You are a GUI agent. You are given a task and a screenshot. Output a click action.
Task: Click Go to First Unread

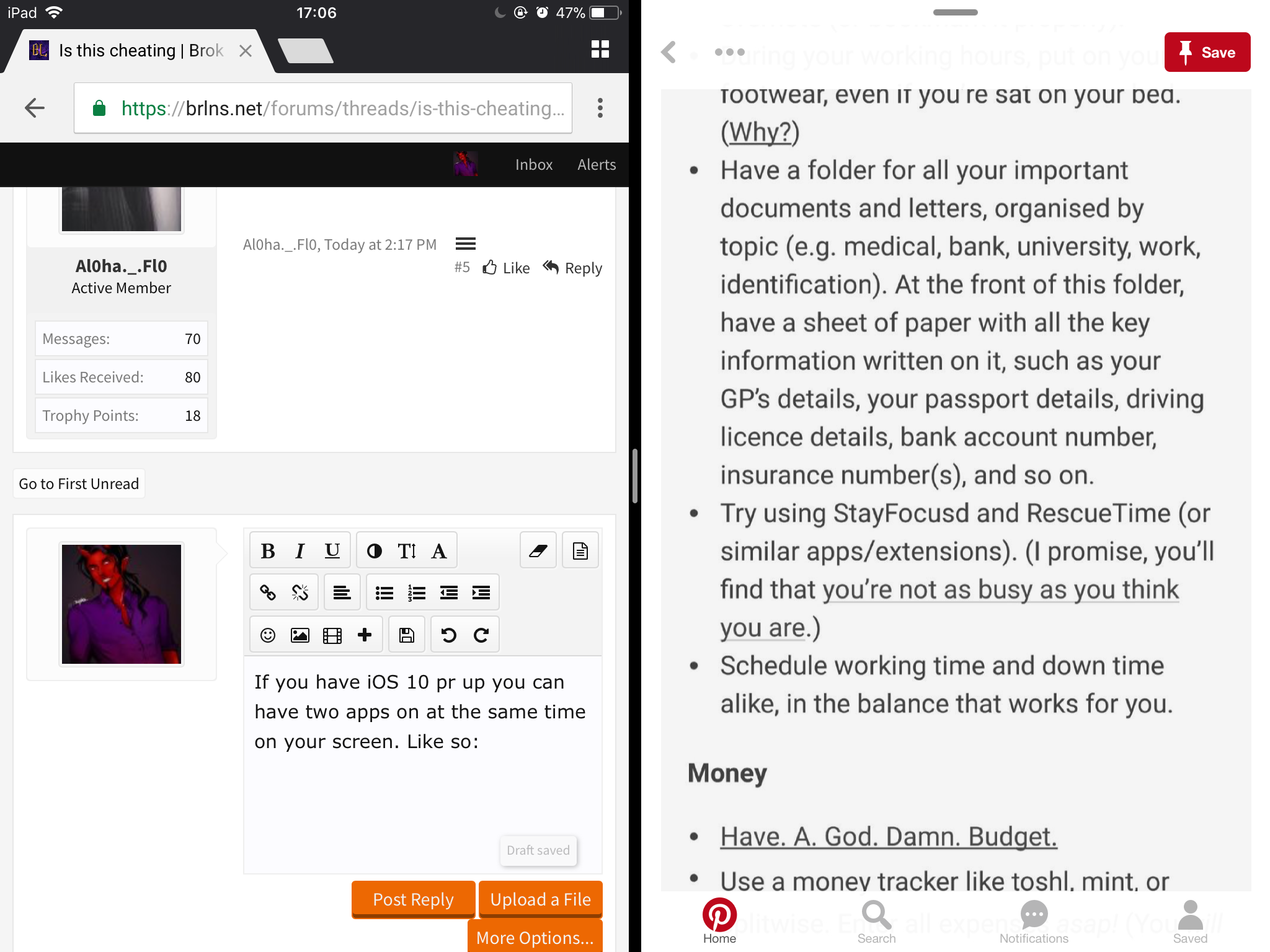79,483
